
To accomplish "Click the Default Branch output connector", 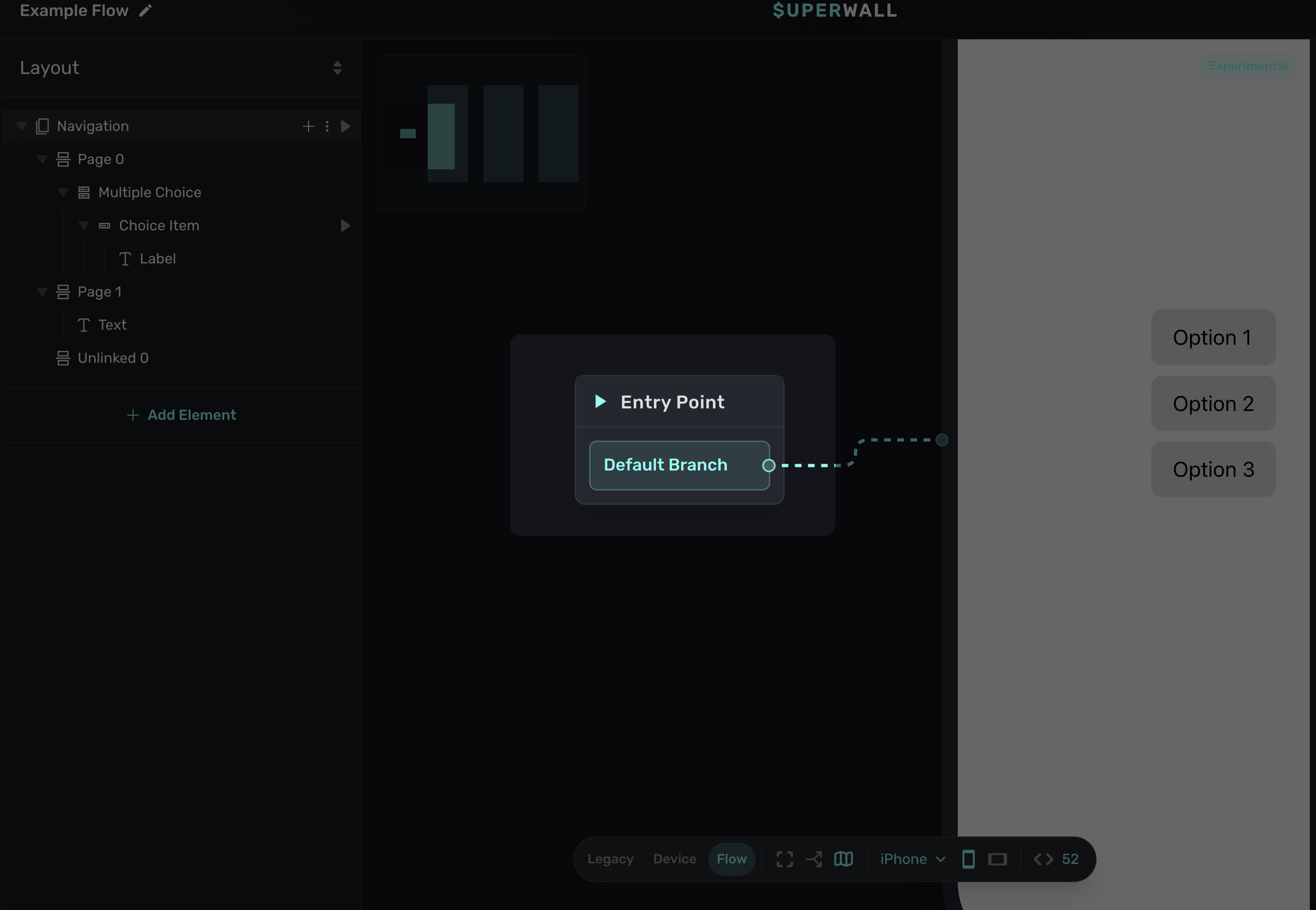I will tap(769, 465).
